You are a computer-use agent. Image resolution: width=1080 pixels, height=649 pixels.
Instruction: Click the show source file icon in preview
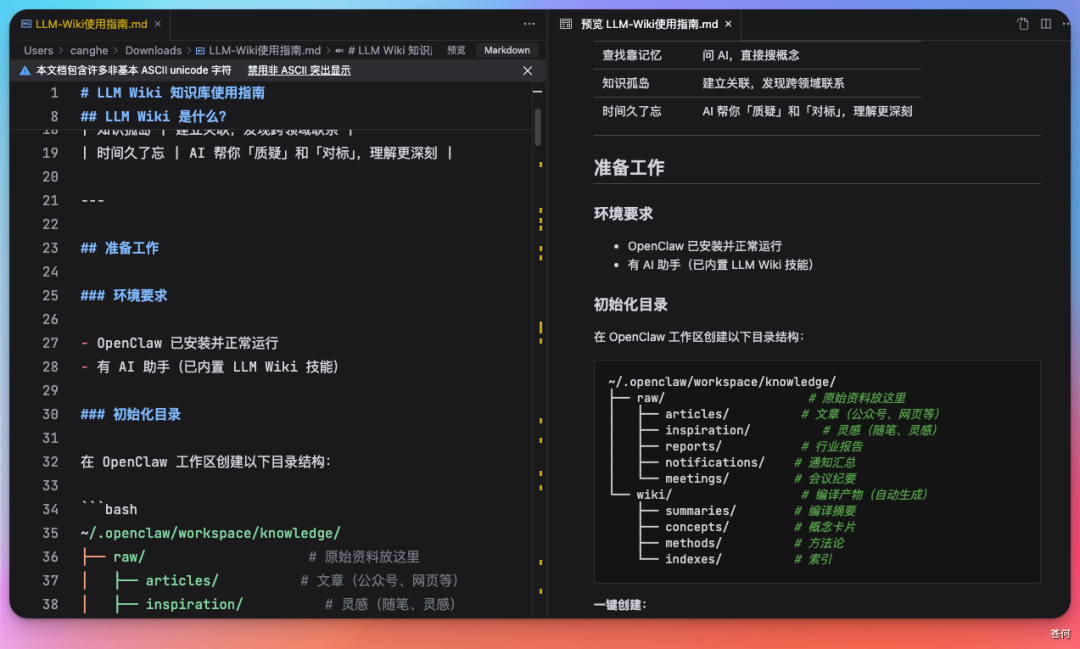pyautogui.click(x=1023, y=24)
